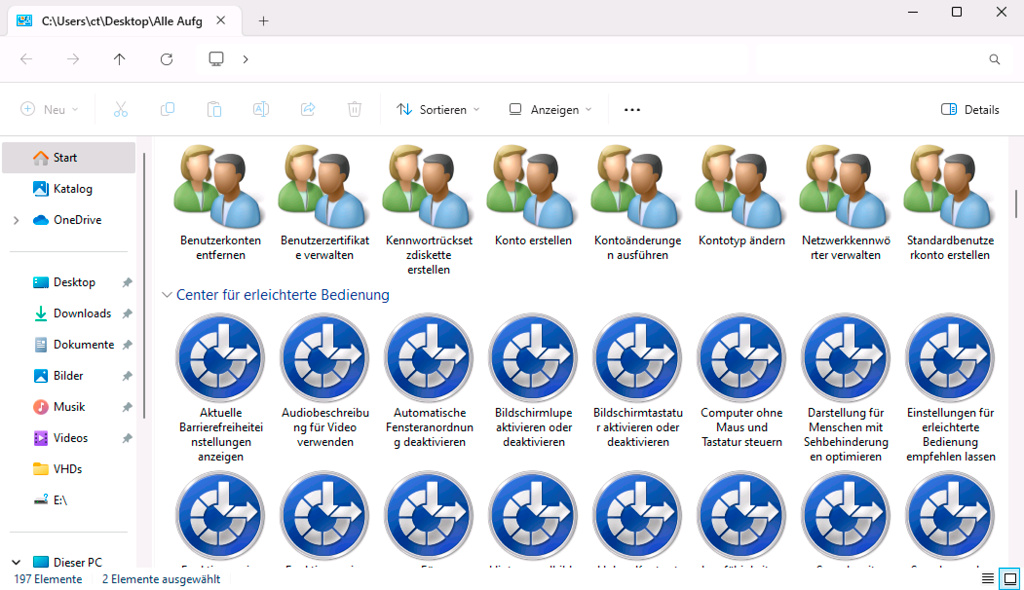Click the "197 Elemente" status text
Image resolution: width=1024 pixels, height=590 pixels.
(x=48, y=579)
